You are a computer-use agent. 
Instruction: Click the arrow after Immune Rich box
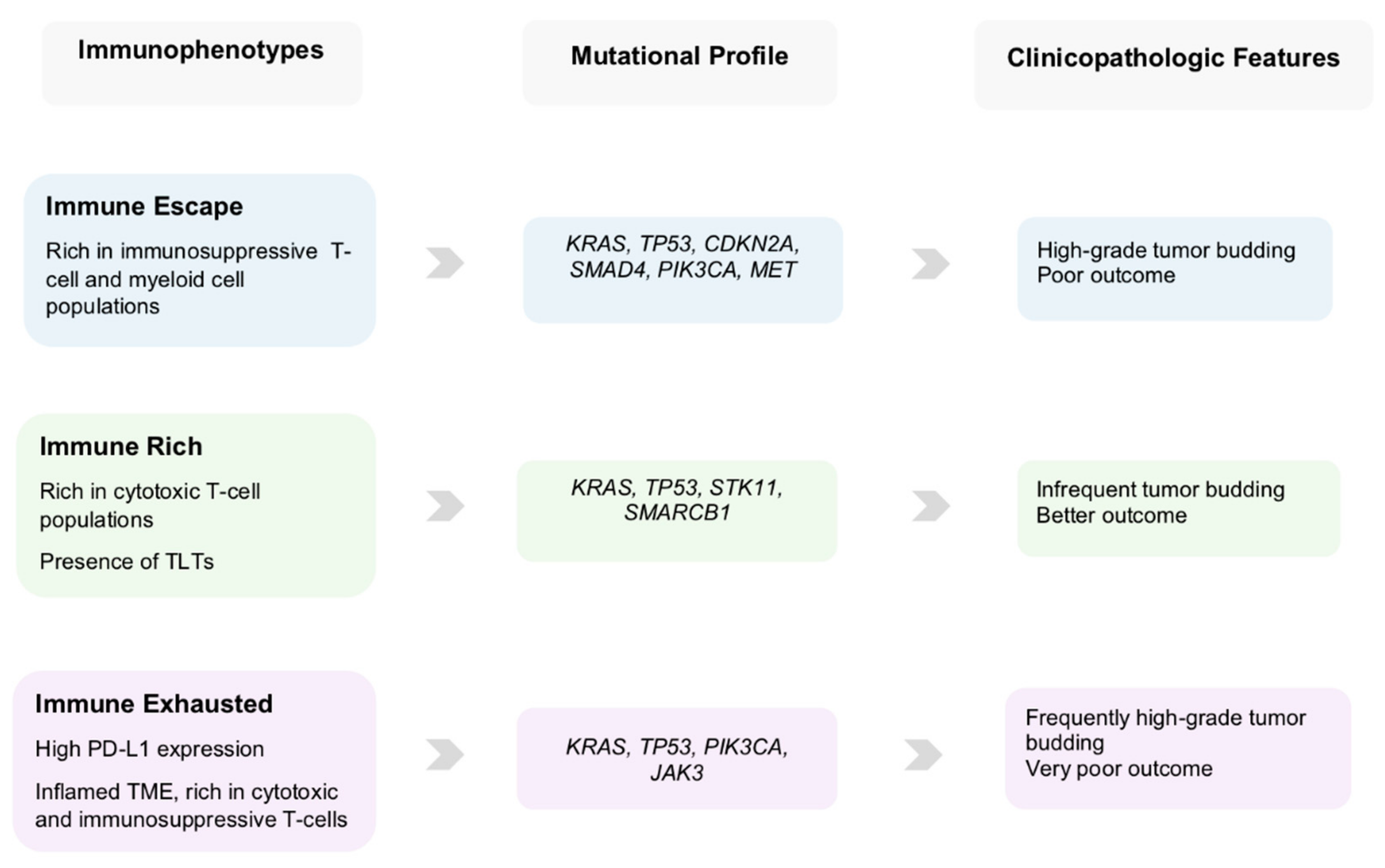click(x=445, y=506)
